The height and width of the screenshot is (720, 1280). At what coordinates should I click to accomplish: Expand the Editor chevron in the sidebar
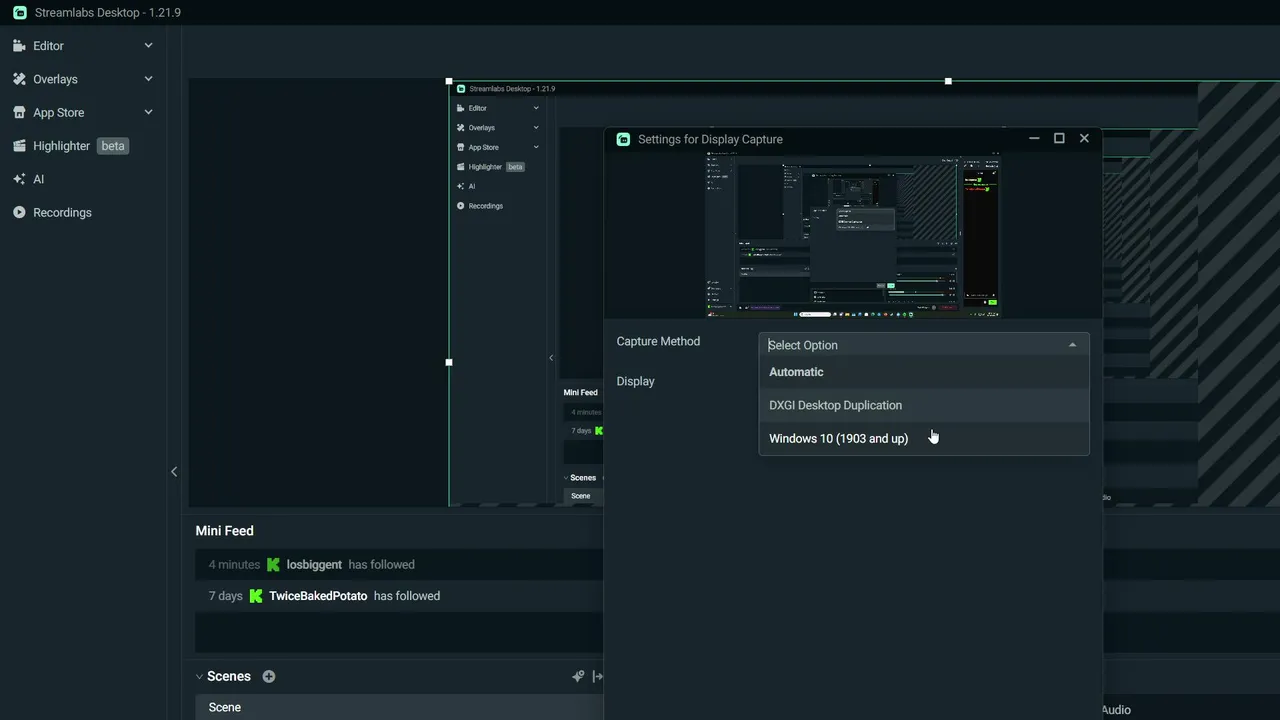tap(148, 45)
